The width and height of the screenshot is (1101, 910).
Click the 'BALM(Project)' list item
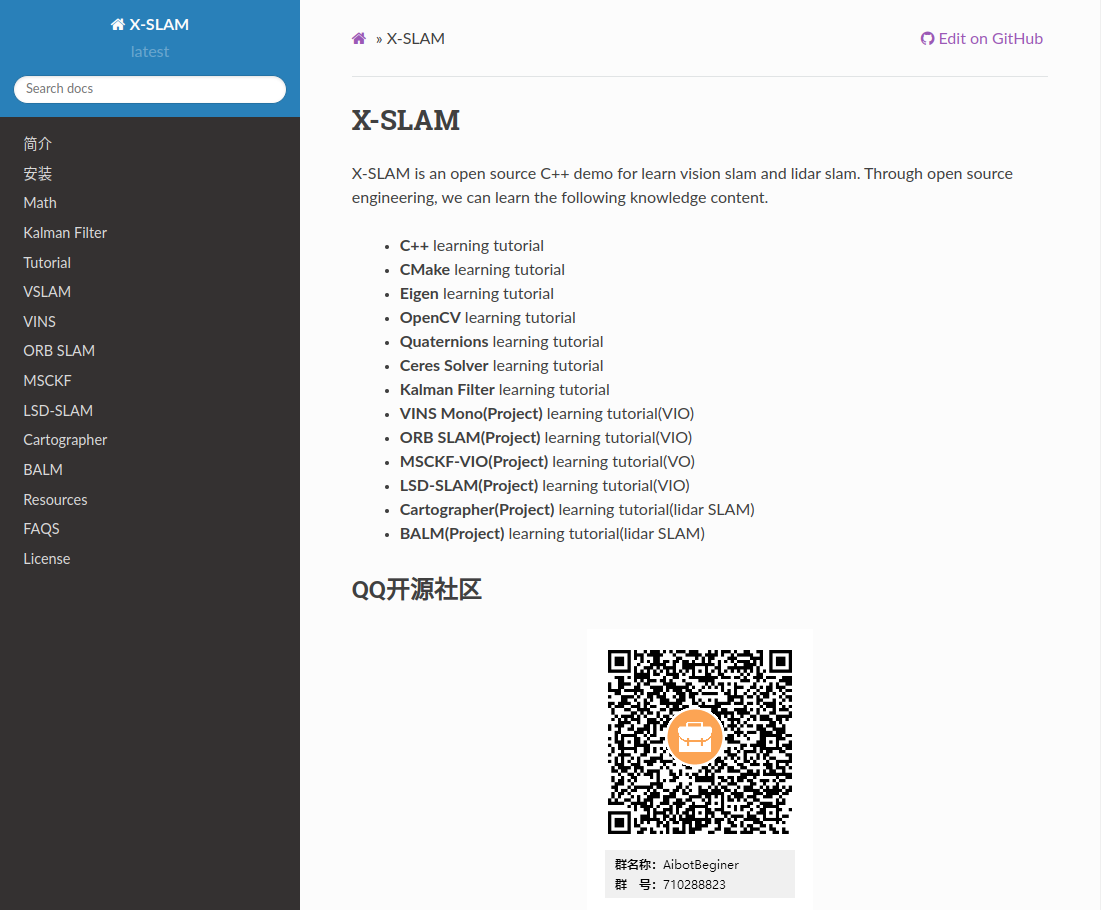tap(553, 534)
